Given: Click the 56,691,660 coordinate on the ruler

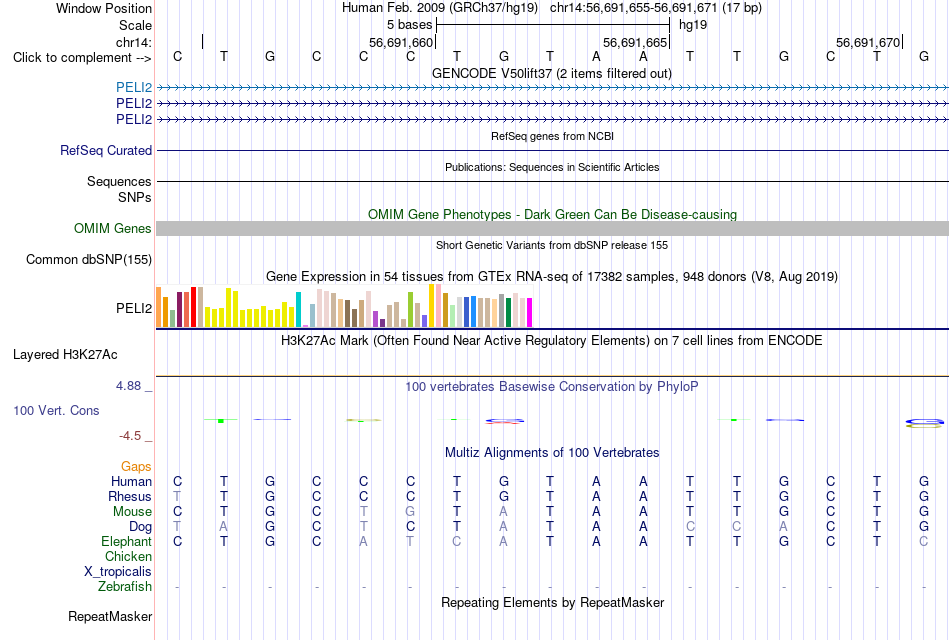Looking at the screenshot, I should [x=401, y=42].
